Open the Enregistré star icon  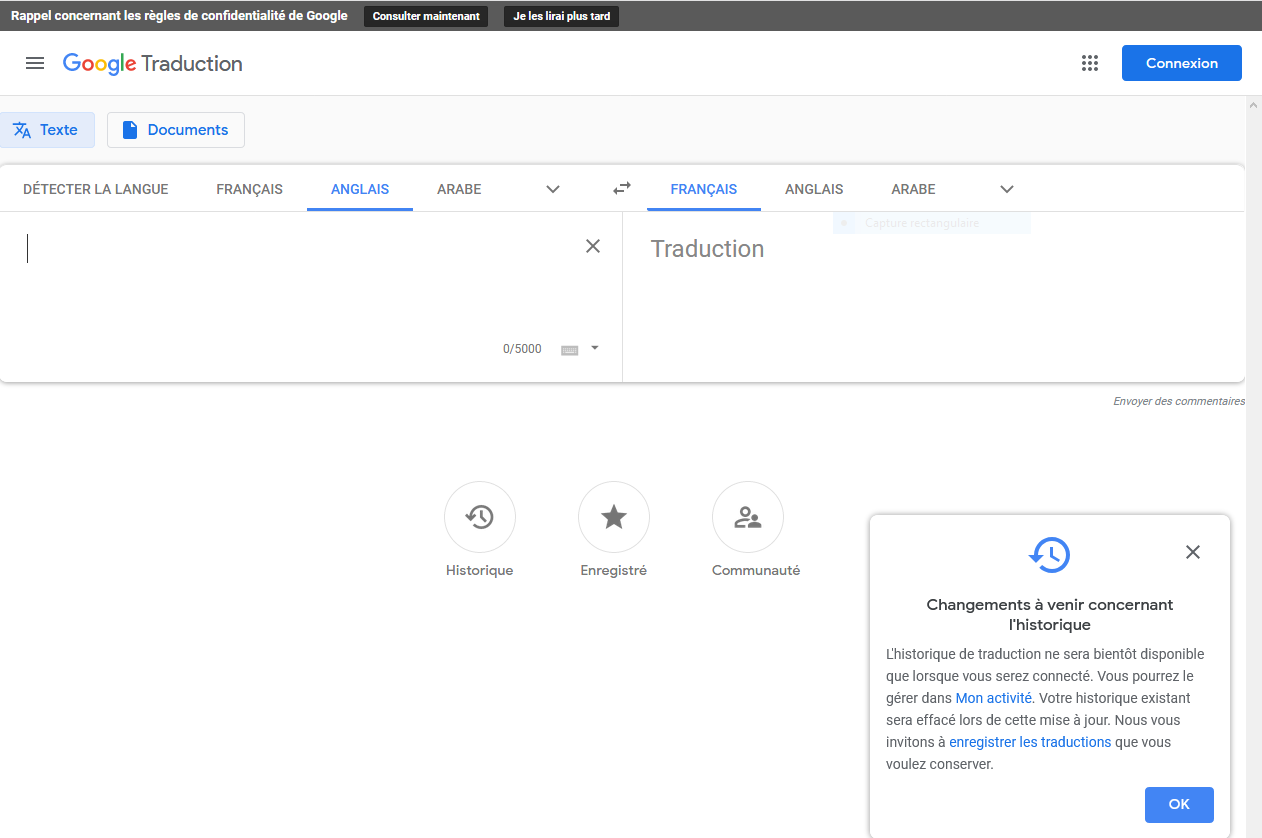coord(614,517)
